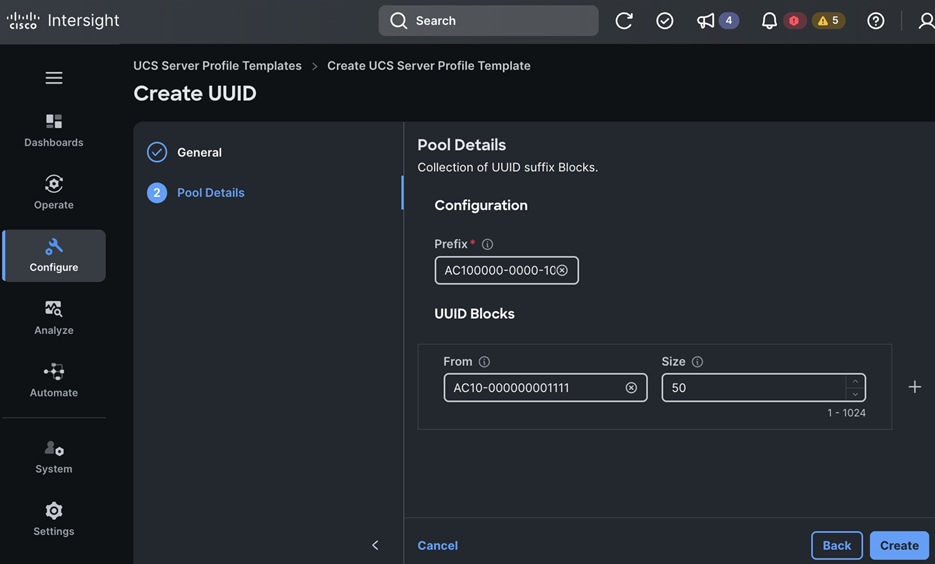This screenshot has width=935, height=564.
Task: Click the Cisco Intersight logo
Action: [63, 20]
